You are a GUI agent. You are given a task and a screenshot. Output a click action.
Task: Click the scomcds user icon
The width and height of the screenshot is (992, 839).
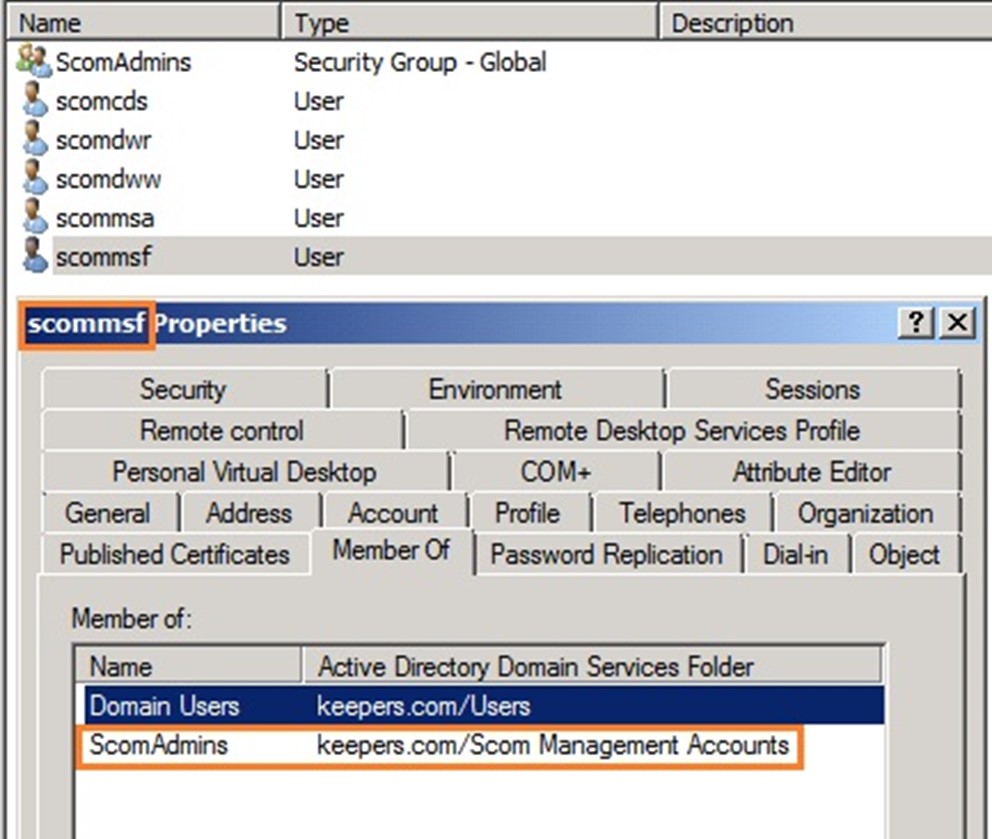coord(35,101)
